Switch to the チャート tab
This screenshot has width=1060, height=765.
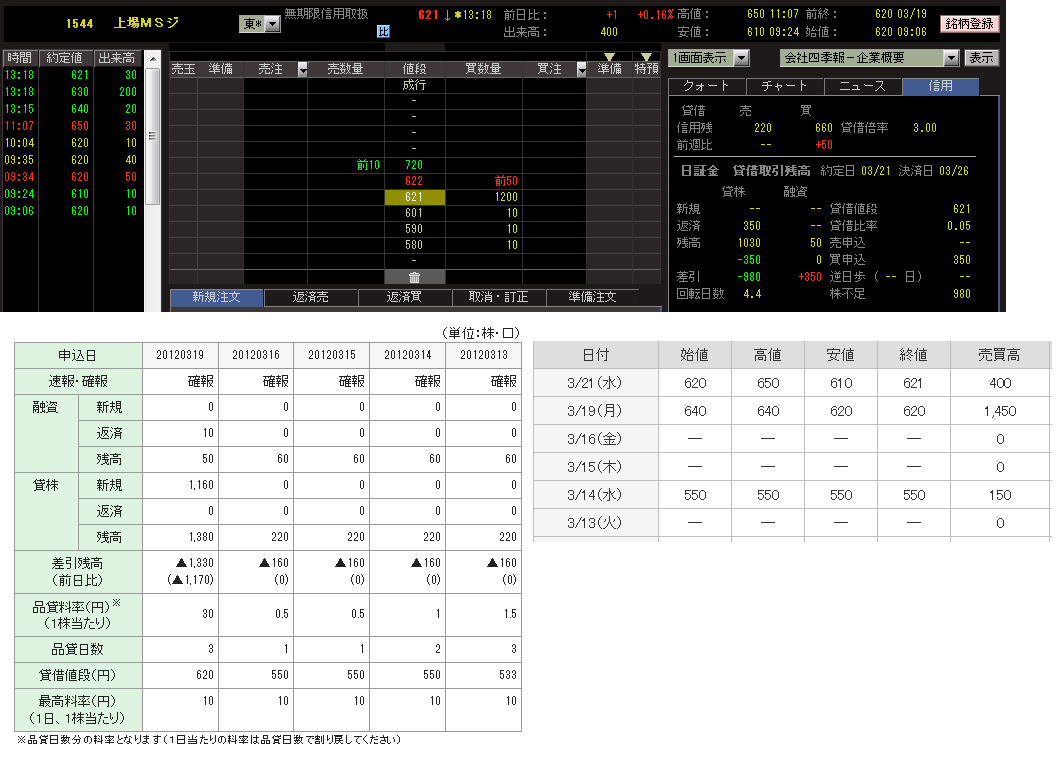pos(785,87)
